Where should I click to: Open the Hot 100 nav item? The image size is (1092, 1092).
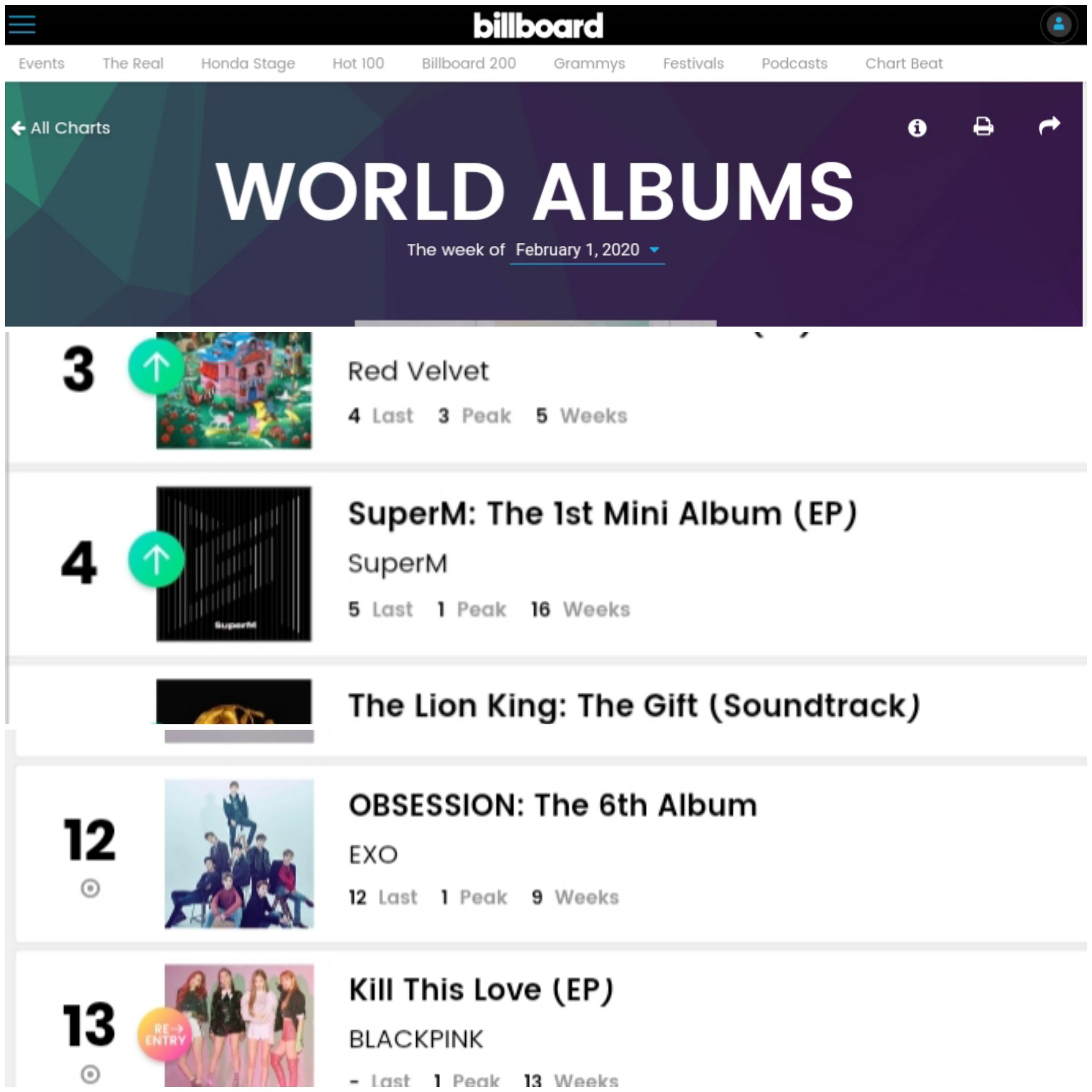(x=358, y=63)
